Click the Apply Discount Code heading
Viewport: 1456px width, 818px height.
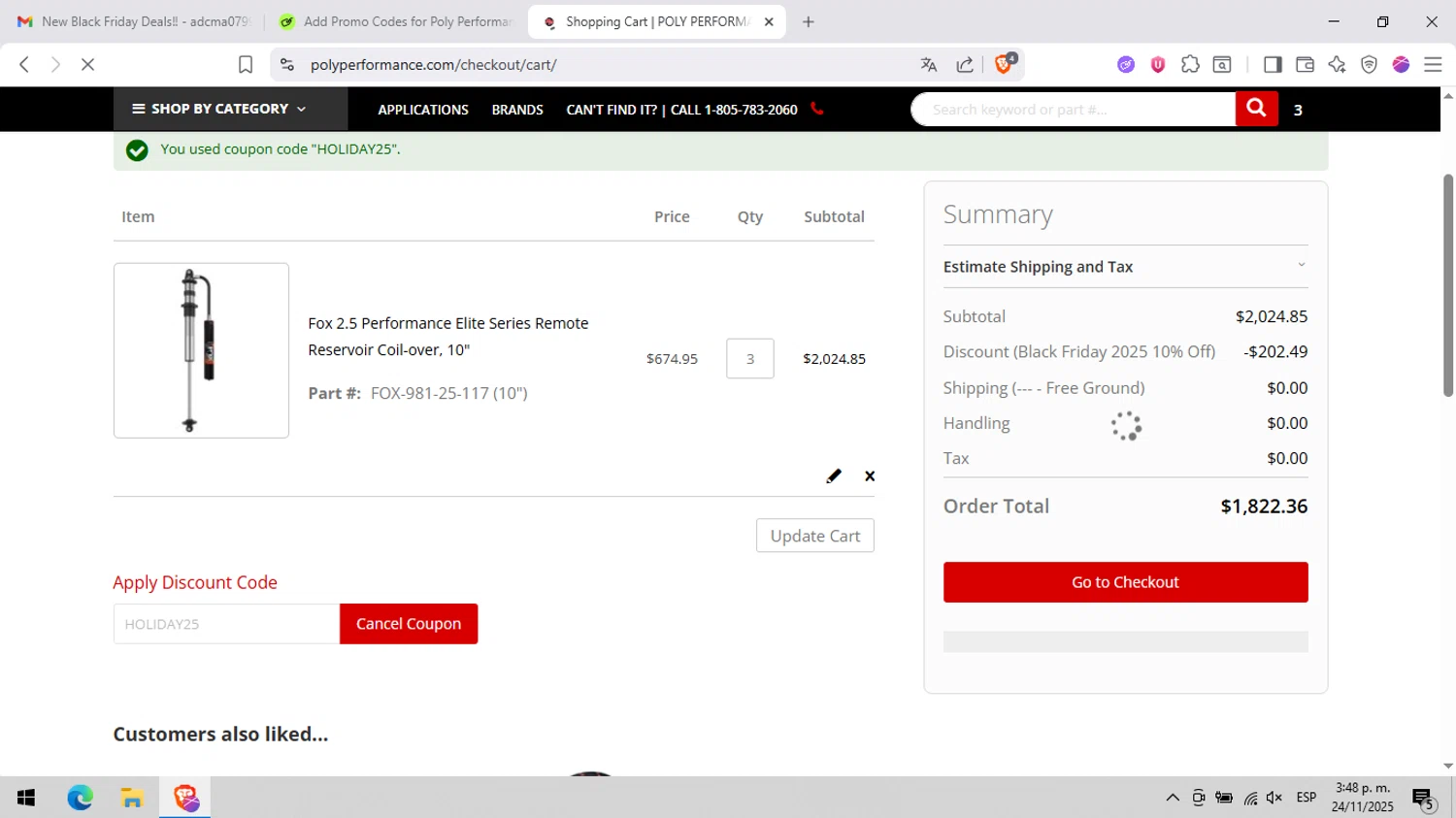tap(195, 582)
